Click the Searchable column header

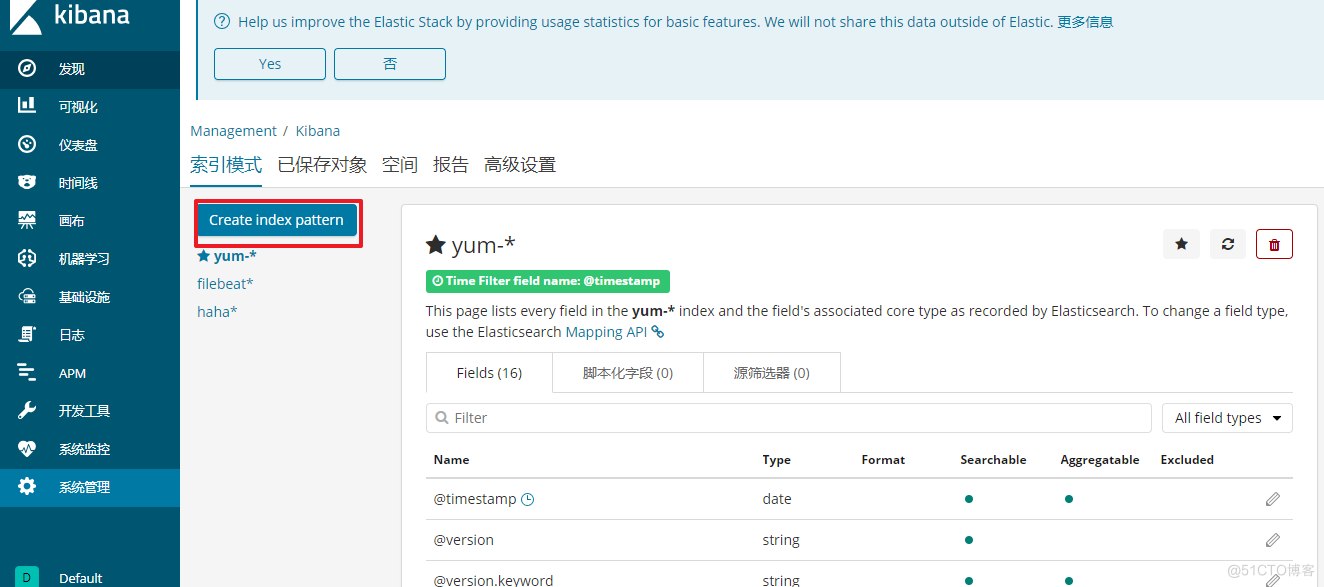[993, 460]
